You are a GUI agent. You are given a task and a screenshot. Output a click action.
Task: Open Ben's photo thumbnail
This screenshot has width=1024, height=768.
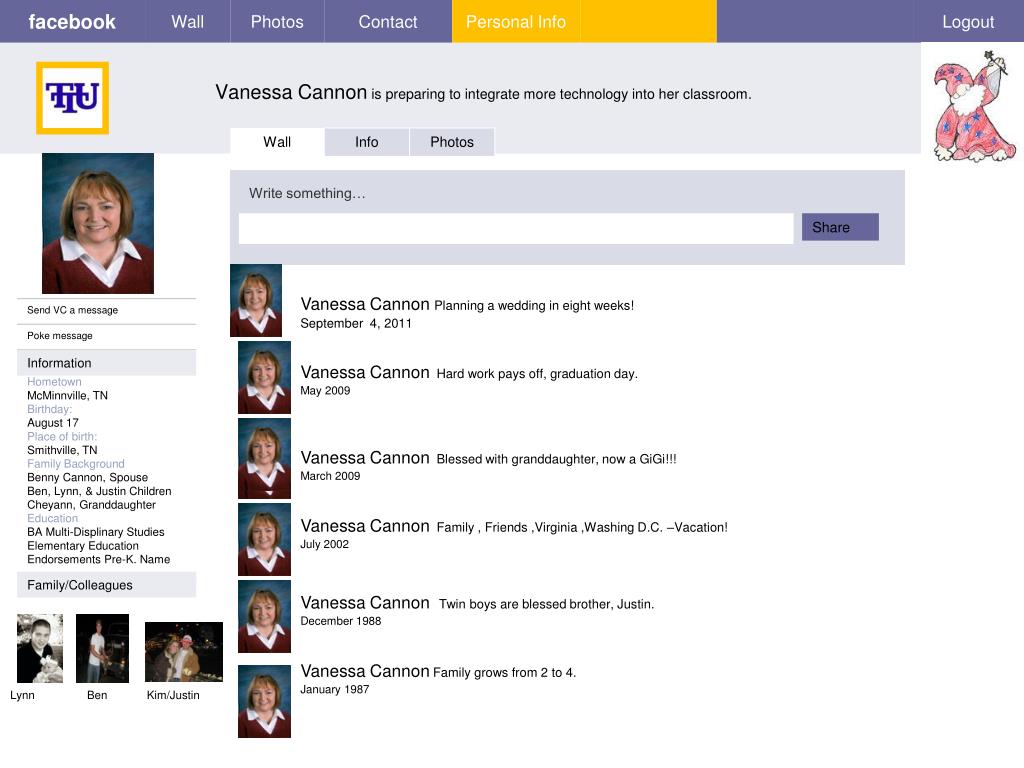pyautogui.click(x=103, y=648)
